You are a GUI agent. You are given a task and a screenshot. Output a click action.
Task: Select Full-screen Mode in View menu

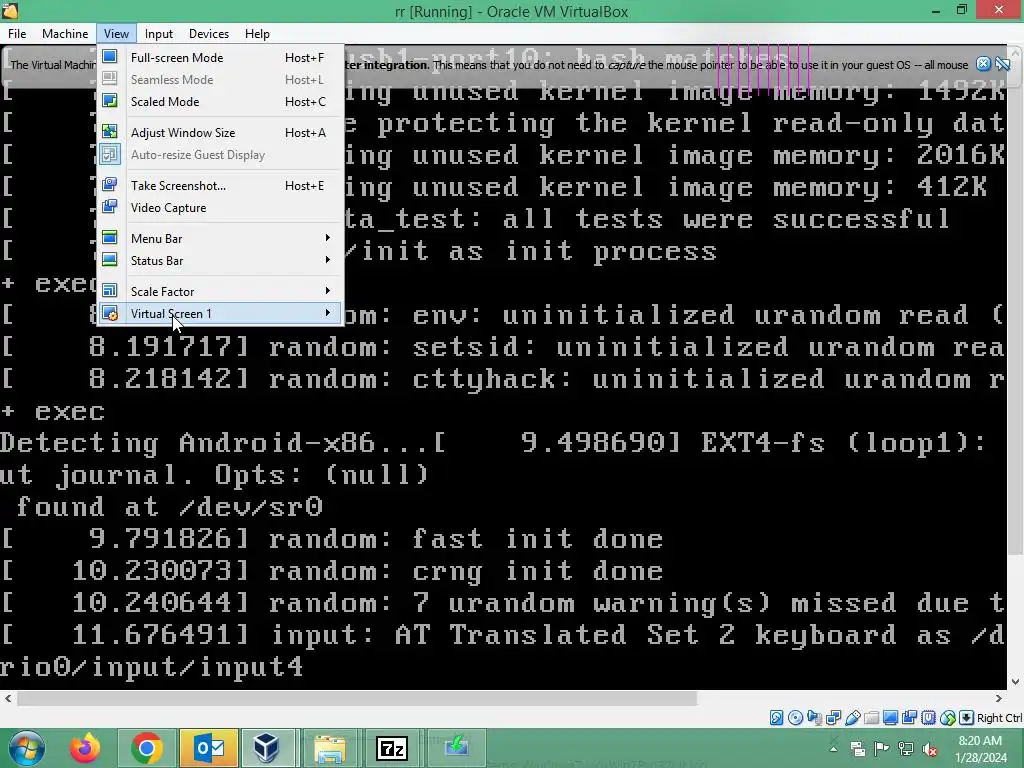pyautogui.click(x=220, y=57)
